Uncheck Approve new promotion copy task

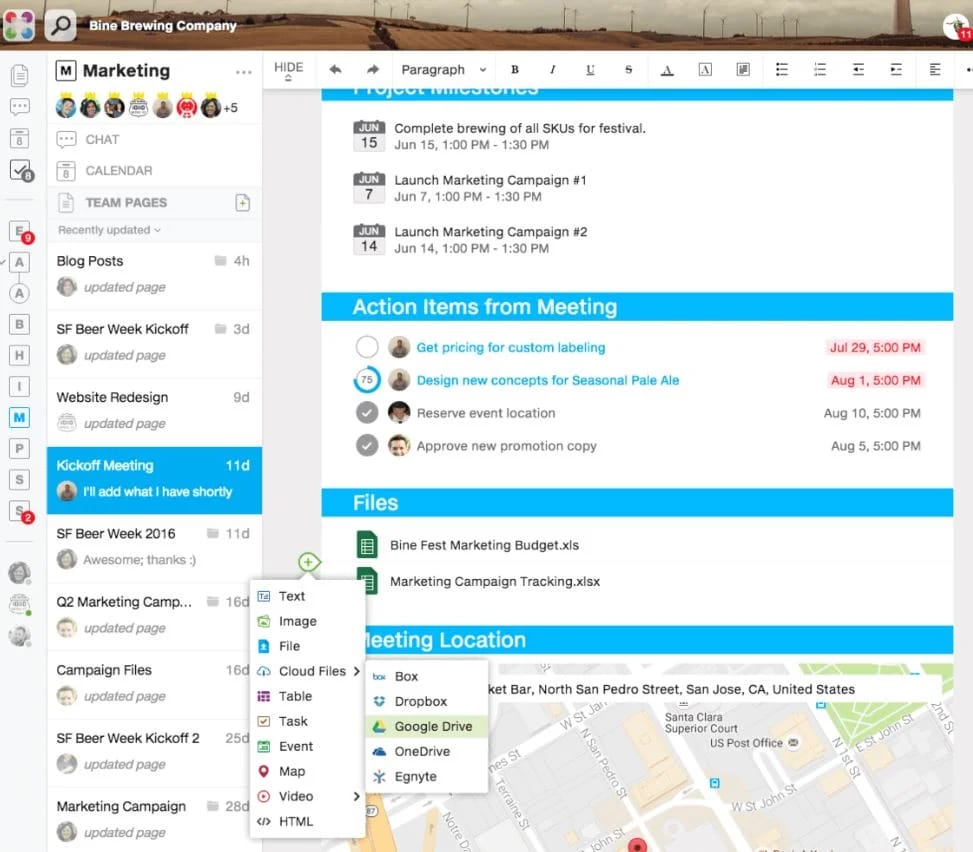(367, 446)
